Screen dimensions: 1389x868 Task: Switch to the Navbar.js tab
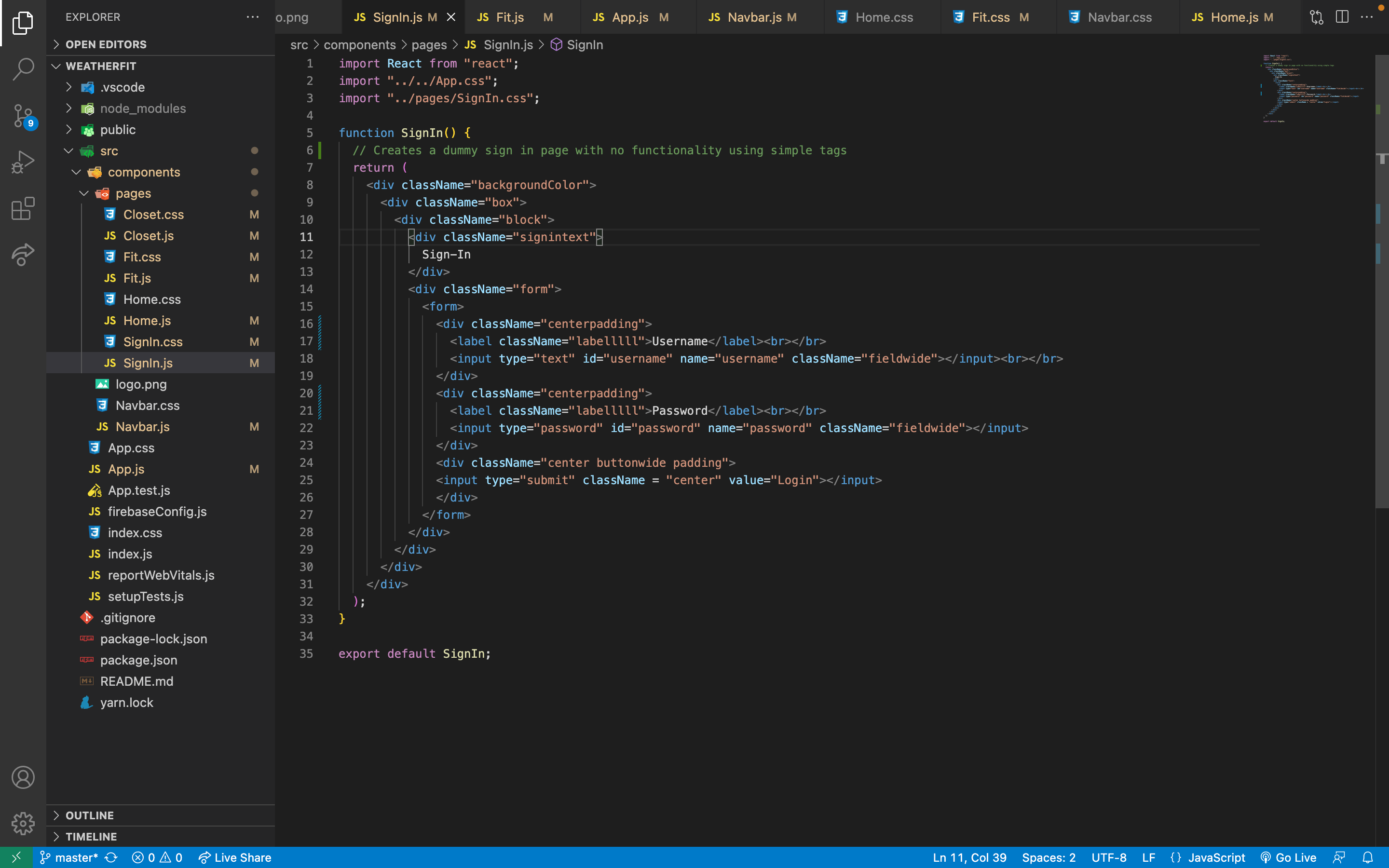[x=754, y=17]
